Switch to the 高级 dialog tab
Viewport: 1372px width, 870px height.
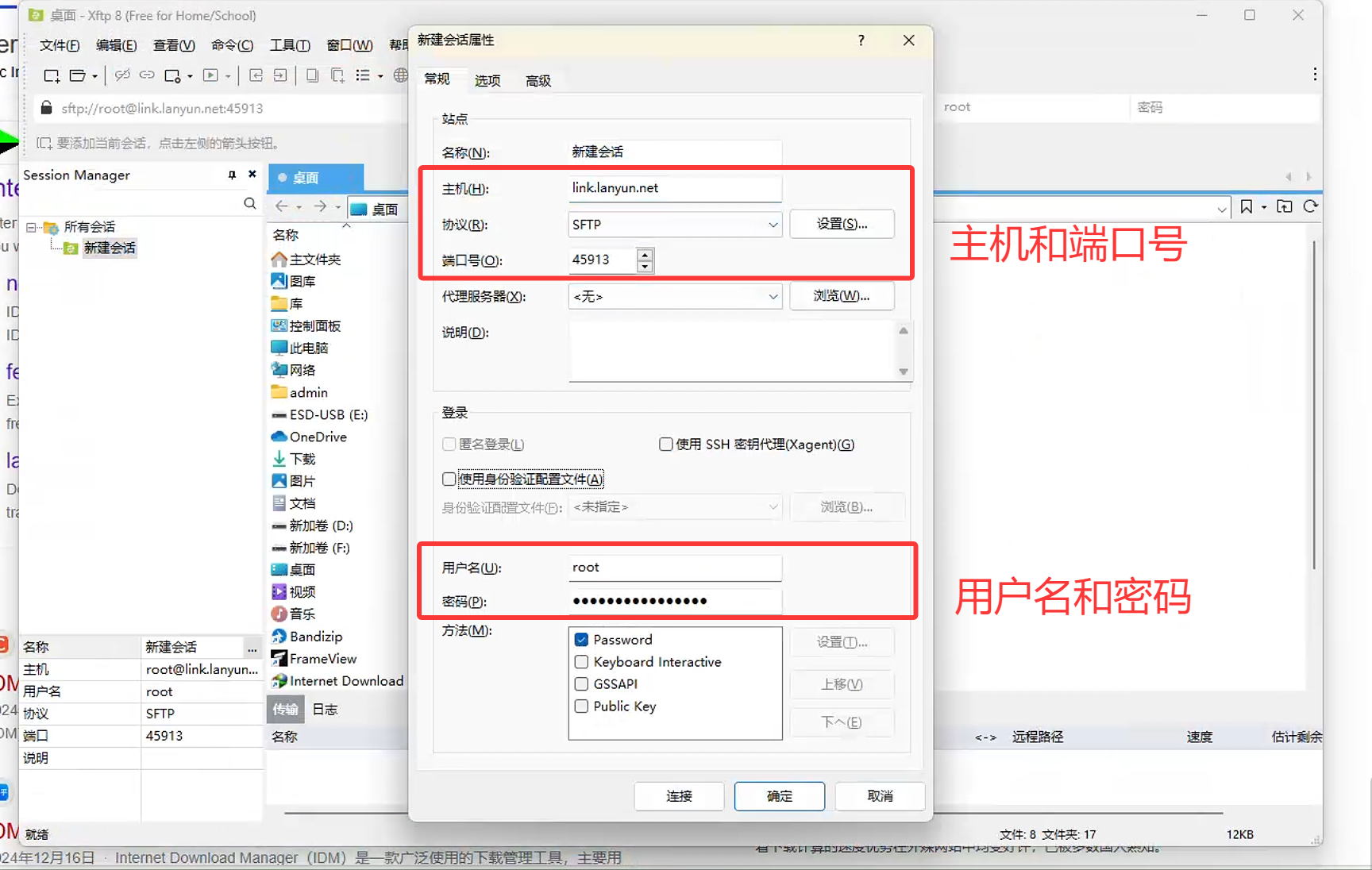(x=538, y=80)
